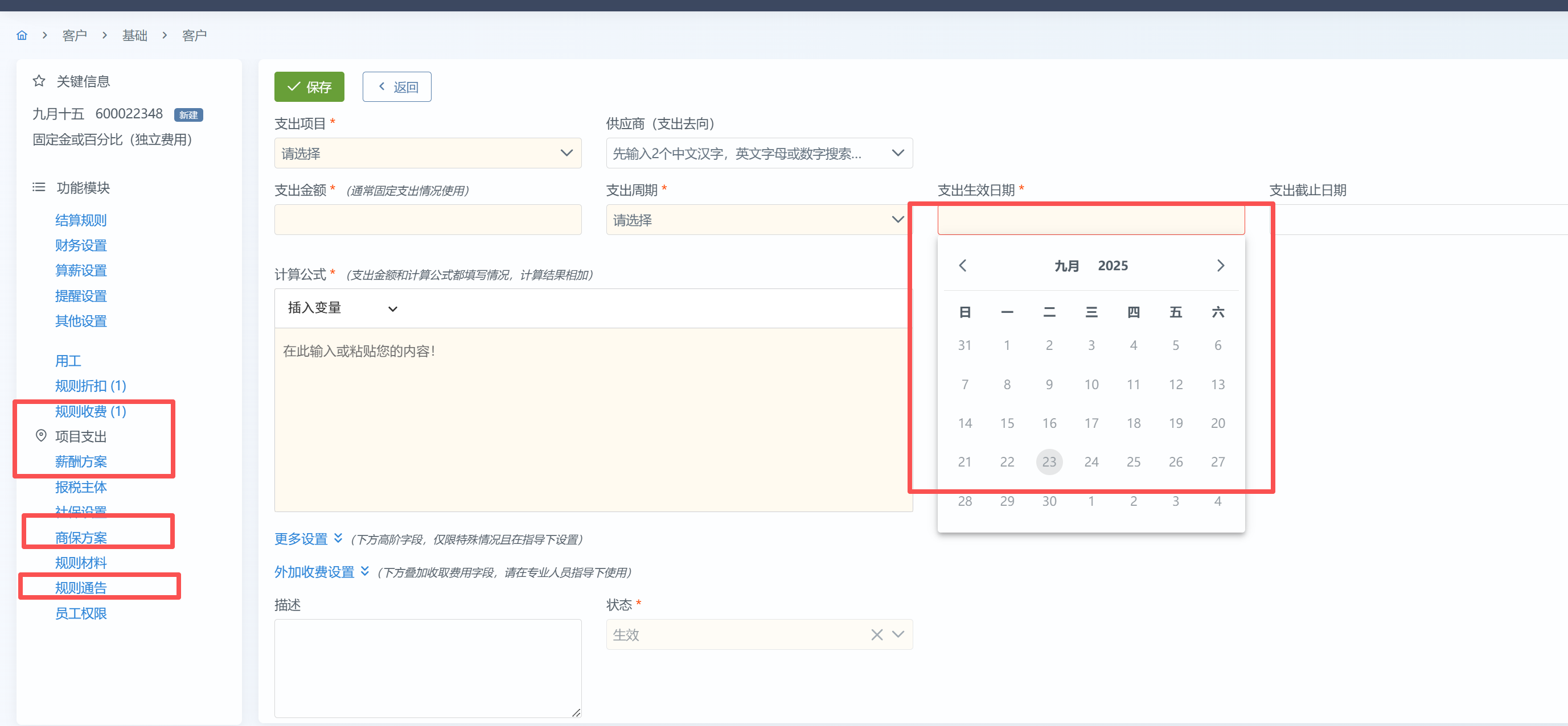Select day 24 in the calendar

pyautogui.click(x=1091, y=462)
